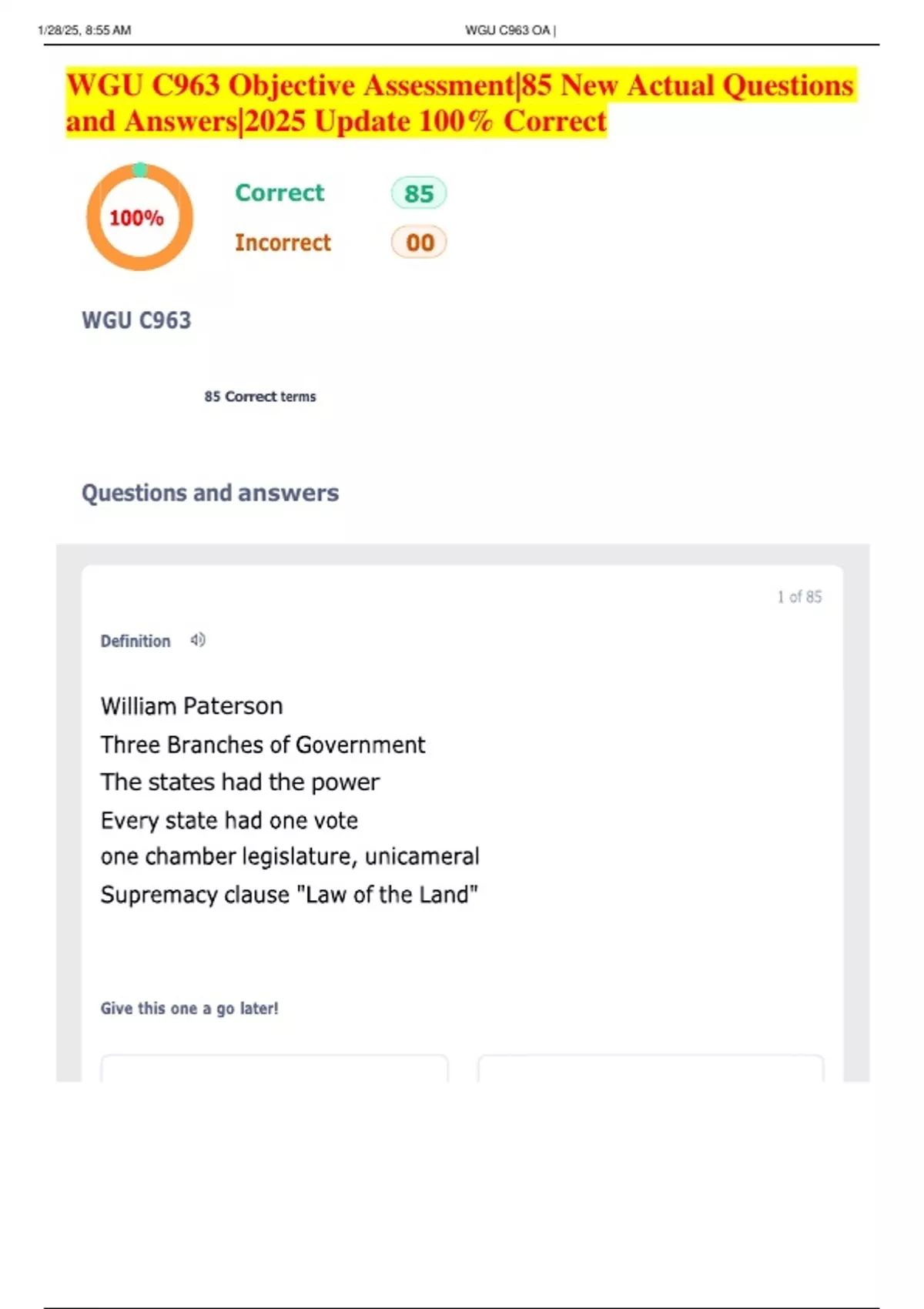The width and height of the screenshot is (924, 1309).
Task: Choose the left answer option card
Action: pyautogui.click(x=274, y=1067)
